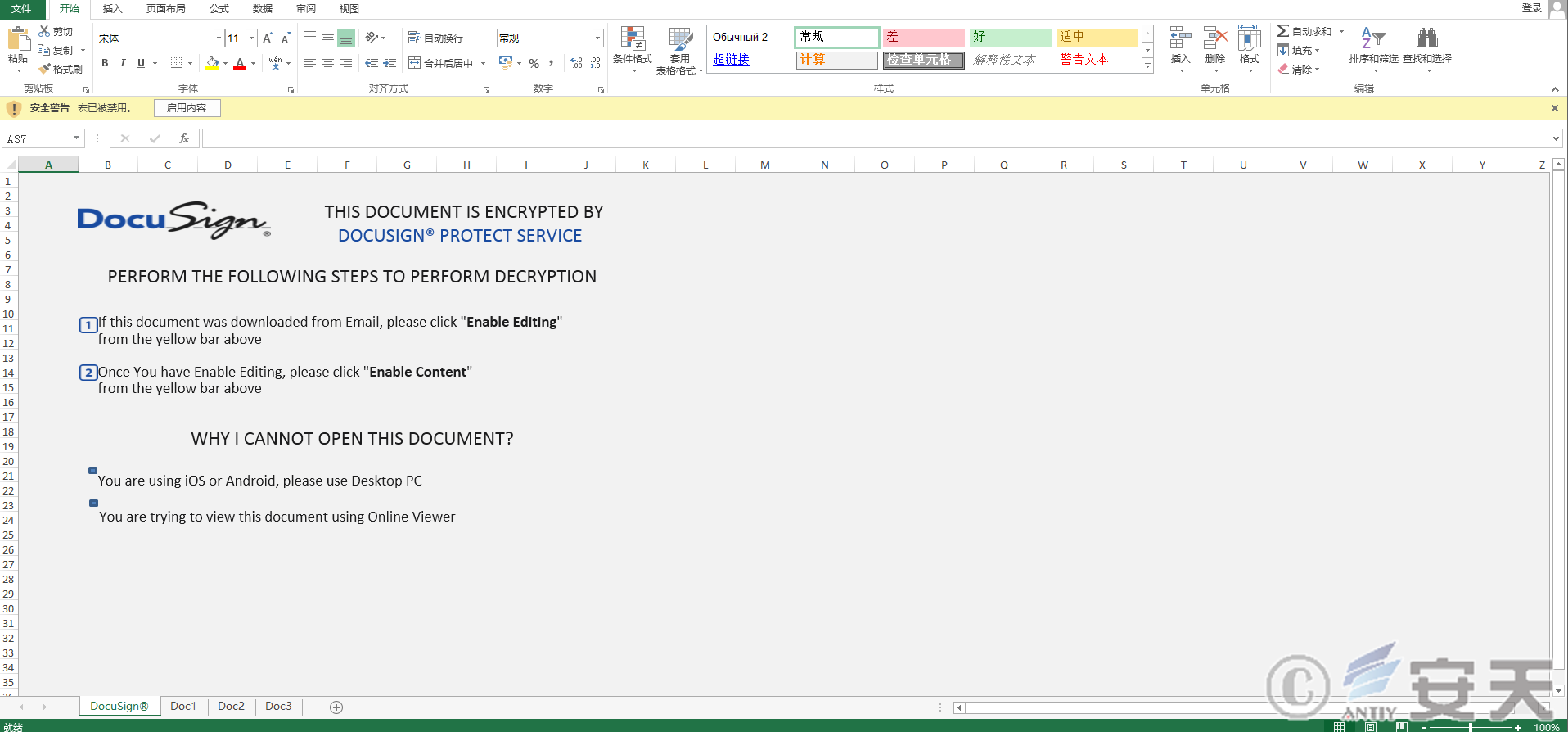Toggle italic formatting

coord(123,63)
